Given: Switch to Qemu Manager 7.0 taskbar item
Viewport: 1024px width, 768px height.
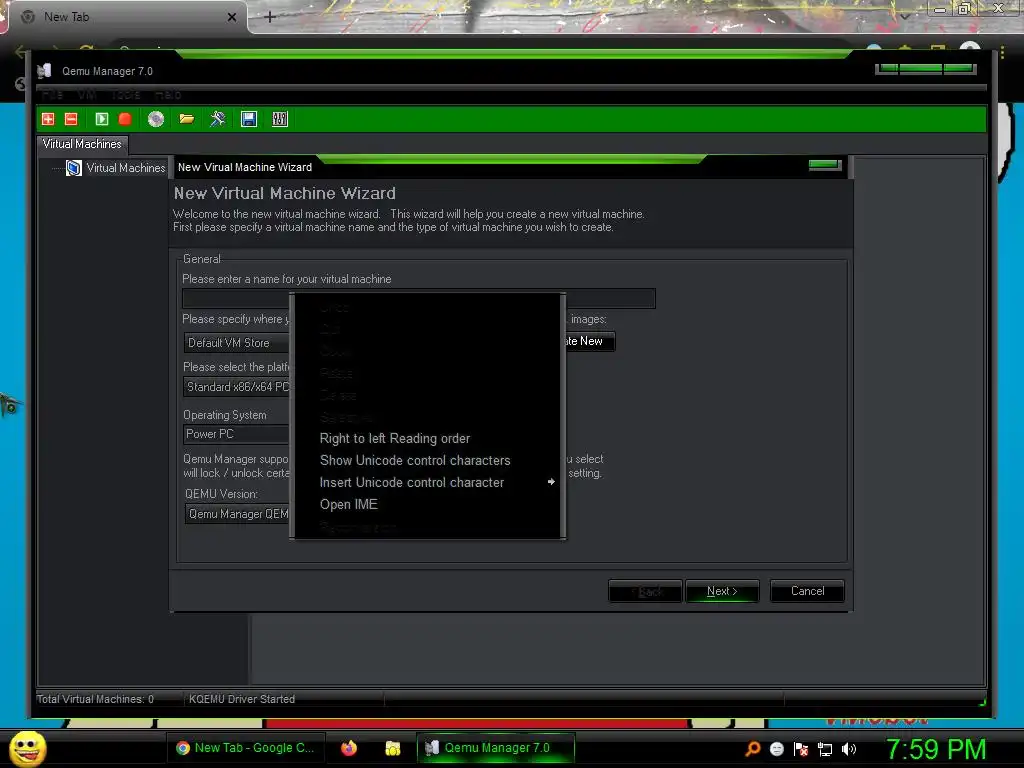Looking at the screenshot, I should 496,748.
